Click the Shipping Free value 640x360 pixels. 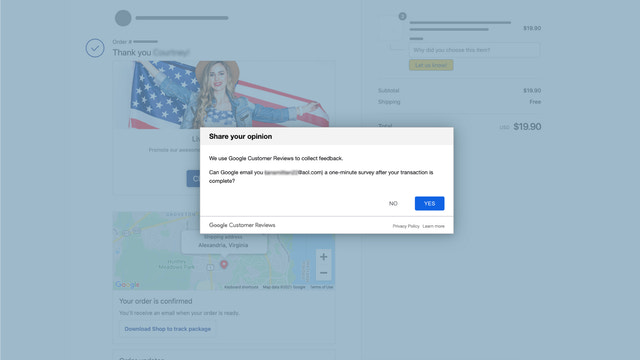(535, 102)
